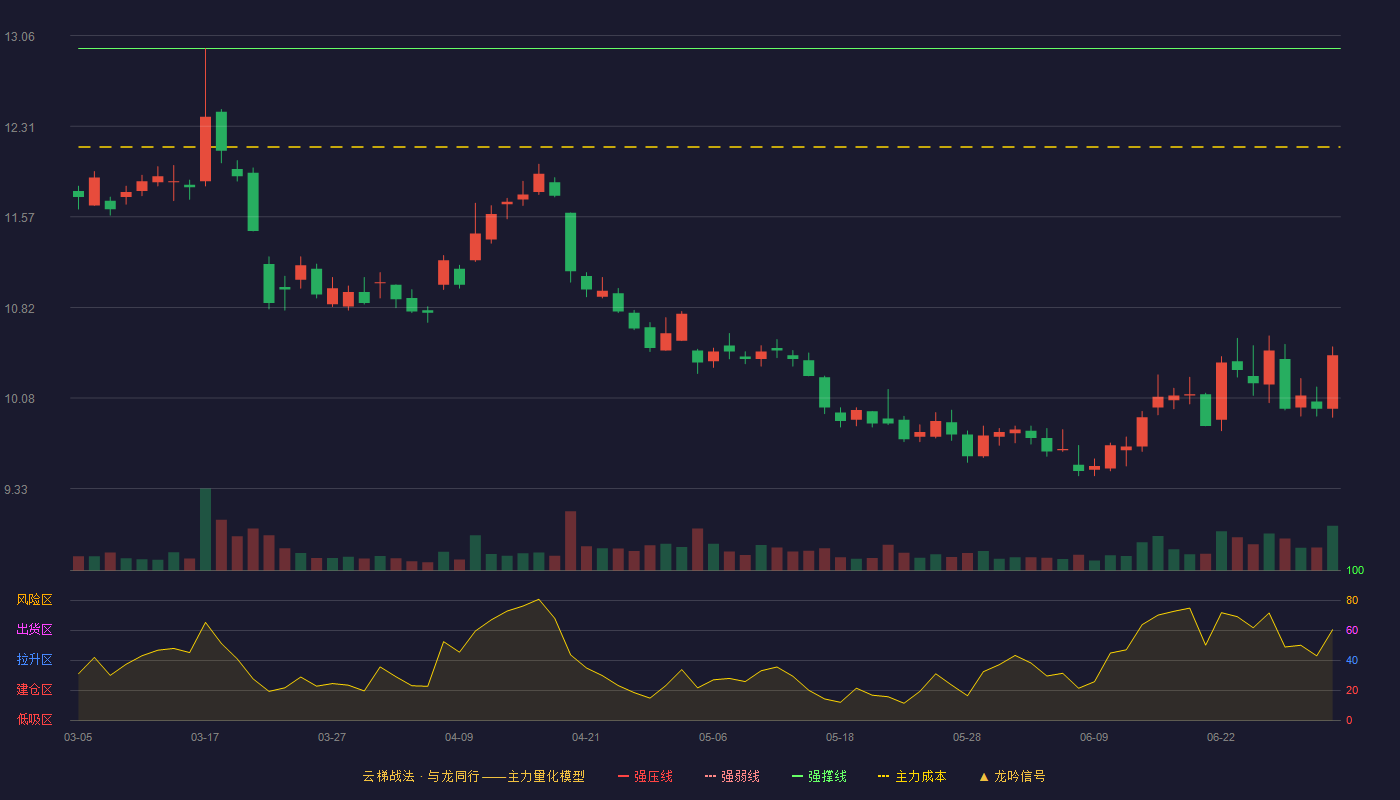The image size is (1400, 800).
Task: Click the 13.06 price axis label
Action: click(x=19, y=37)
